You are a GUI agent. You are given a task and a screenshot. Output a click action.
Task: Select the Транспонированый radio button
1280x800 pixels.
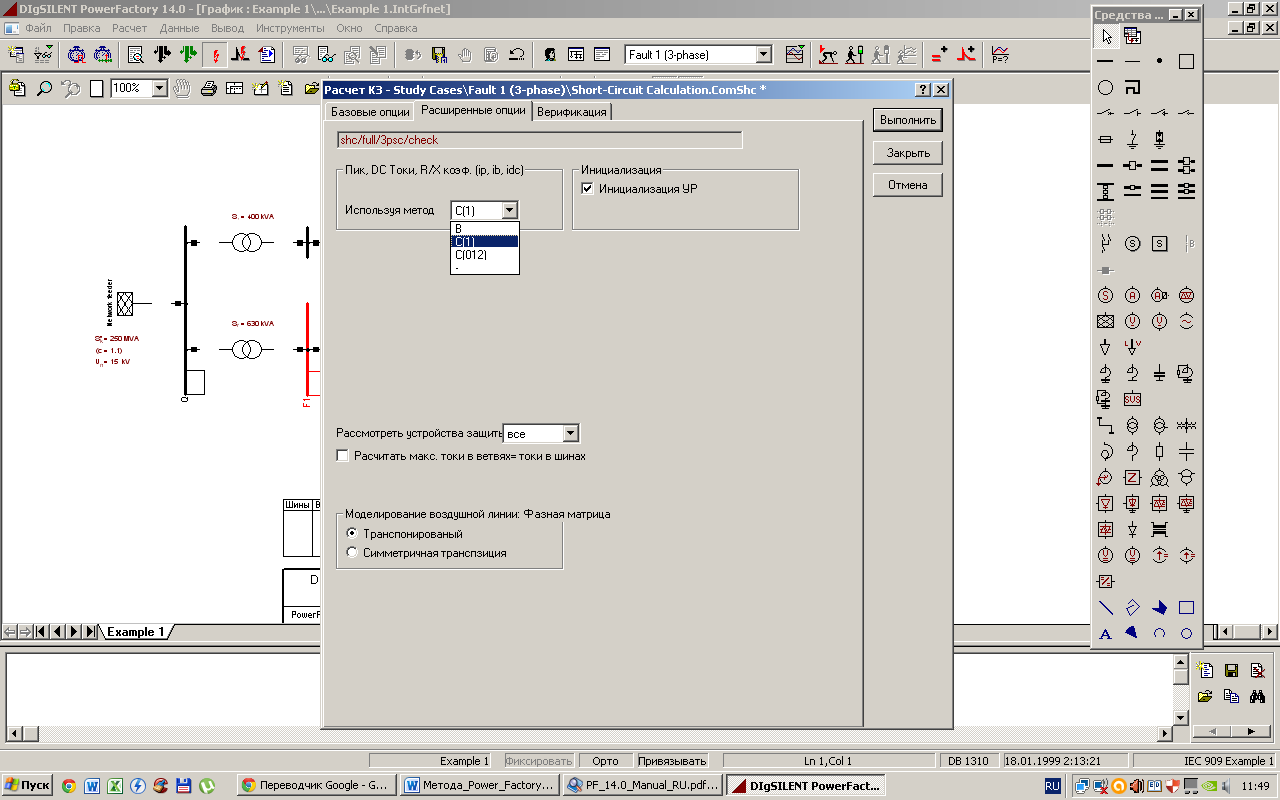pyautogui.click(x=351, y=534)
